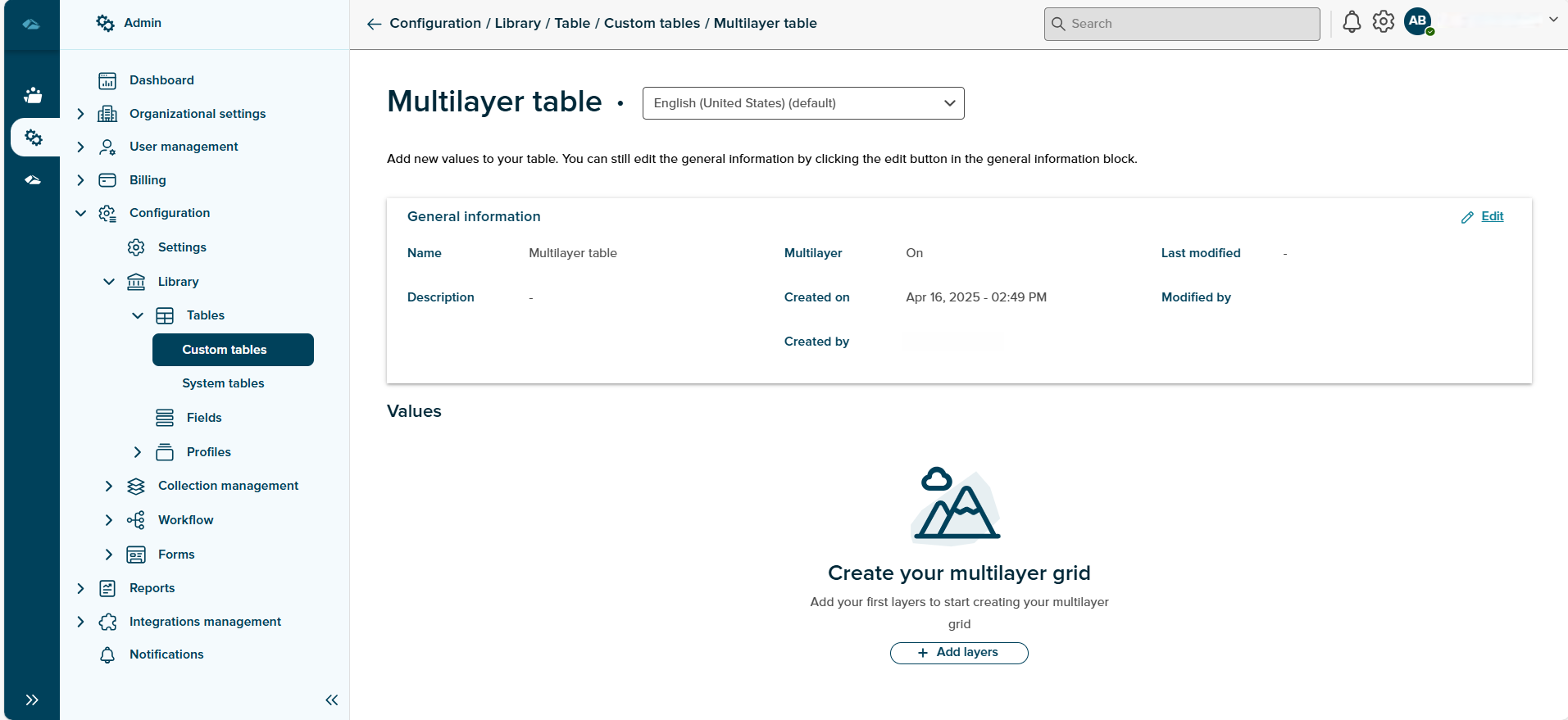Collapse the sidebar with the double-chevron icon
Screen dimensions: 1568x720
332,700
